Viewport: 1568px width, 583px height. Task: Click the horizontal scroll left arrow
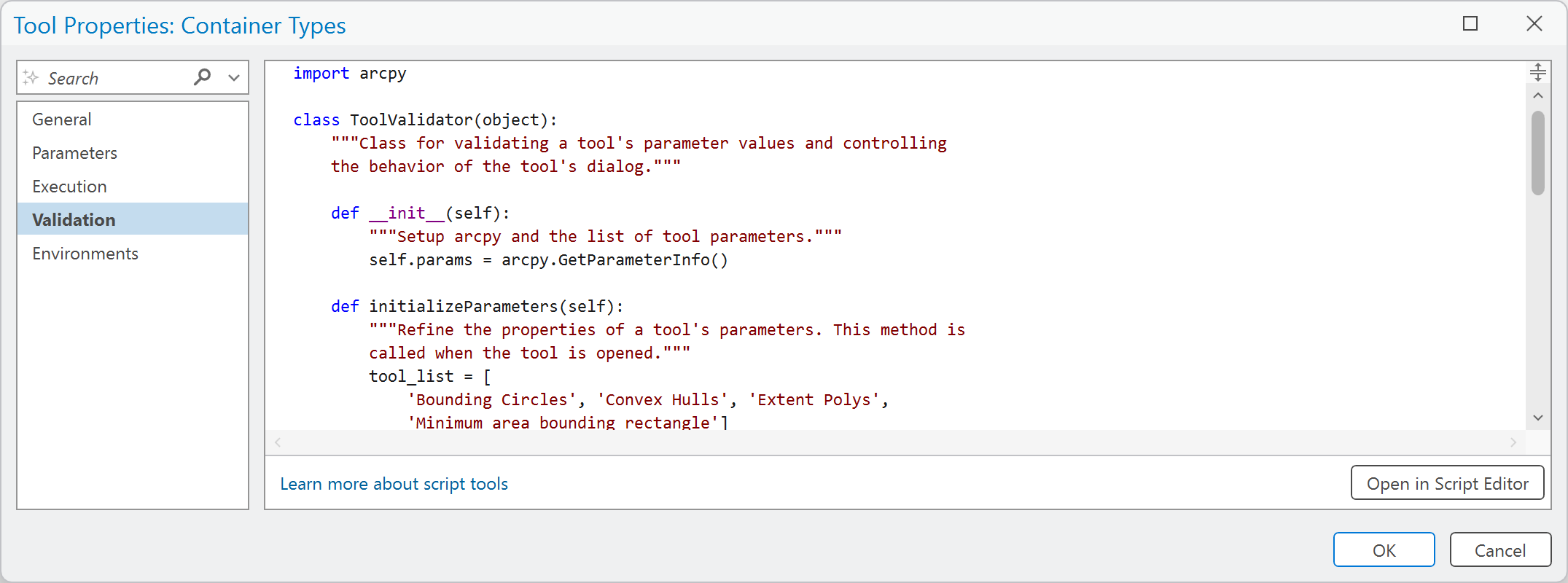[x=278, y=442]
